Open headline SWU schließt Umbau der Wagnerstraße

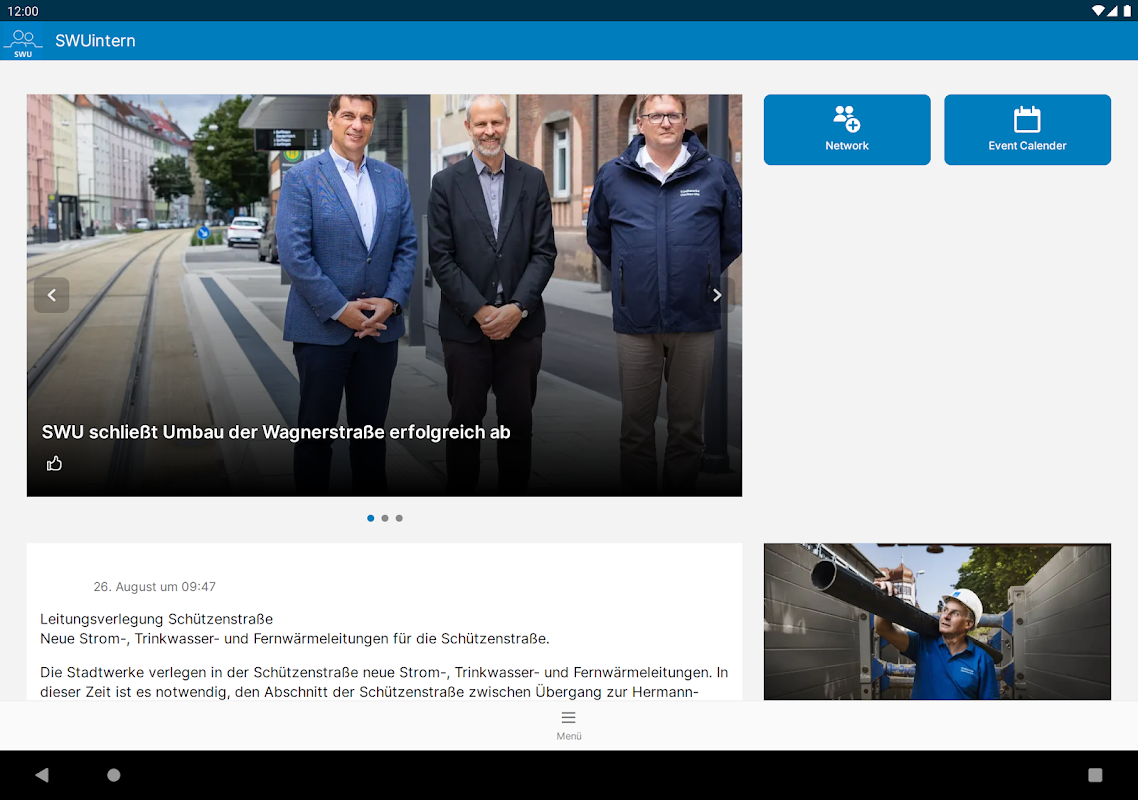click(x=276, y=432)
